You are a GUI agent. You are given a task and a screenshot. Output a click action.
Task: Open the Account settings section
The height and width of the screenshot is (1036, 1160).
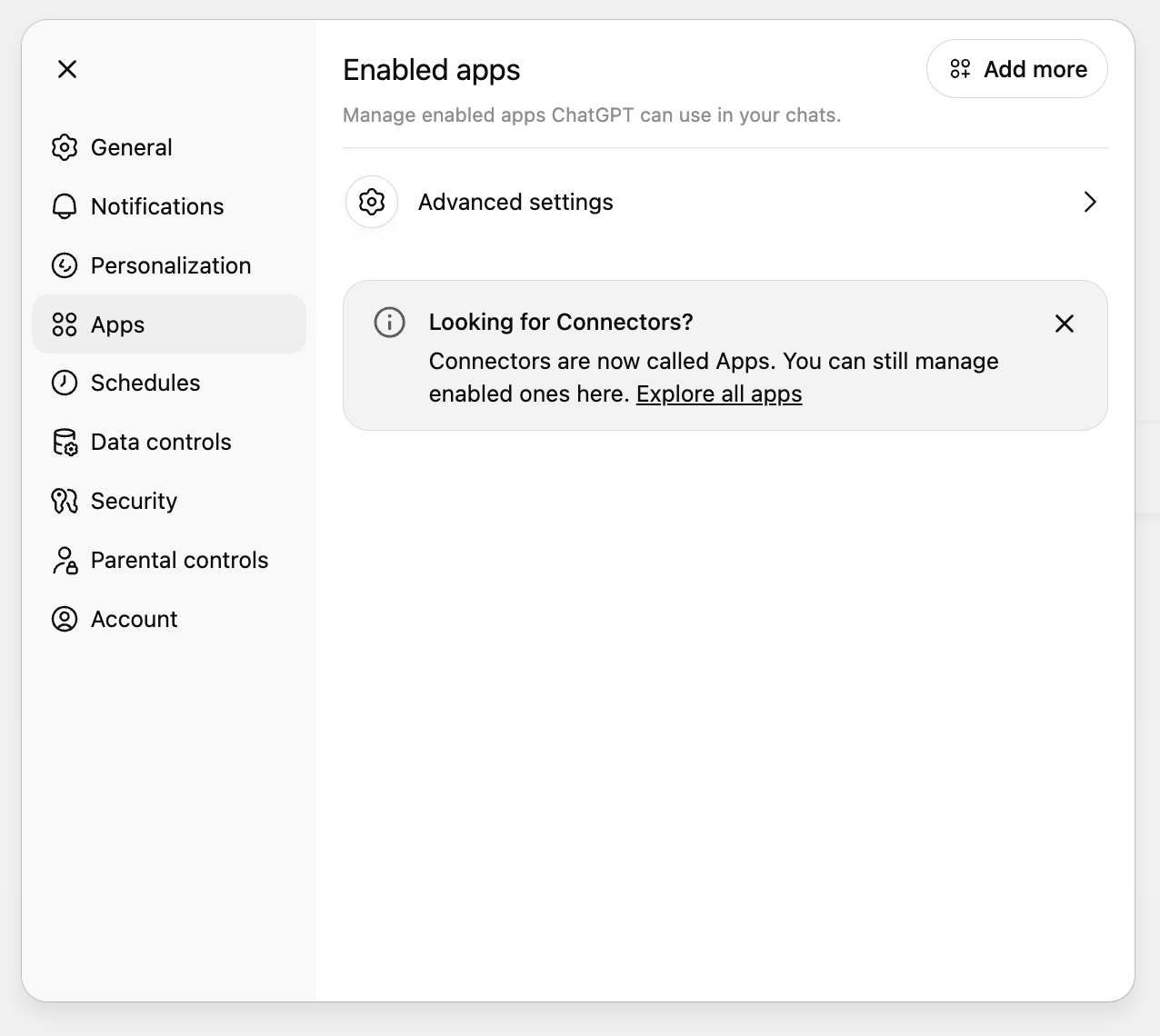point(134,619)
